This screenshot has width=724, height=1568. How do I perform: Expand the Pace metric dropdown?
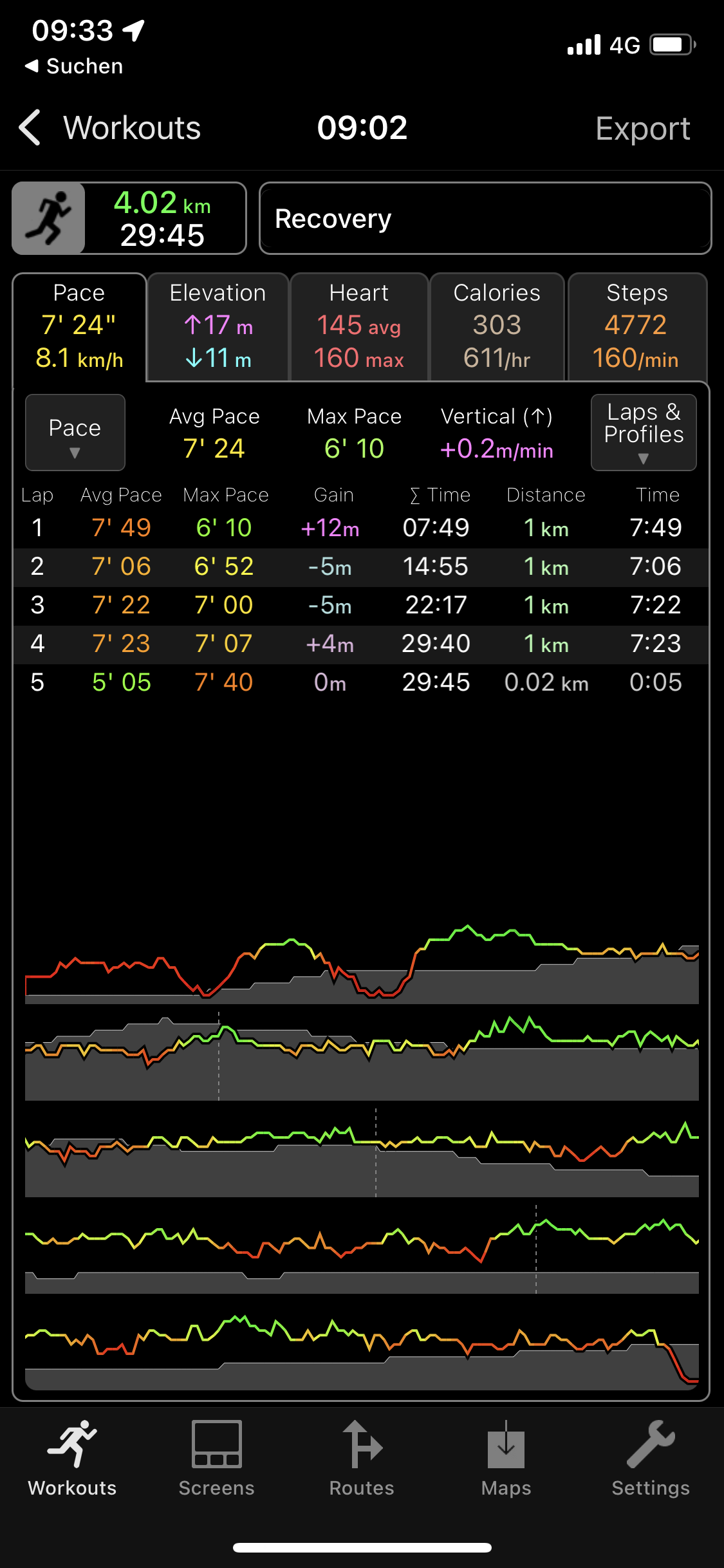click(x=75, y=433)
